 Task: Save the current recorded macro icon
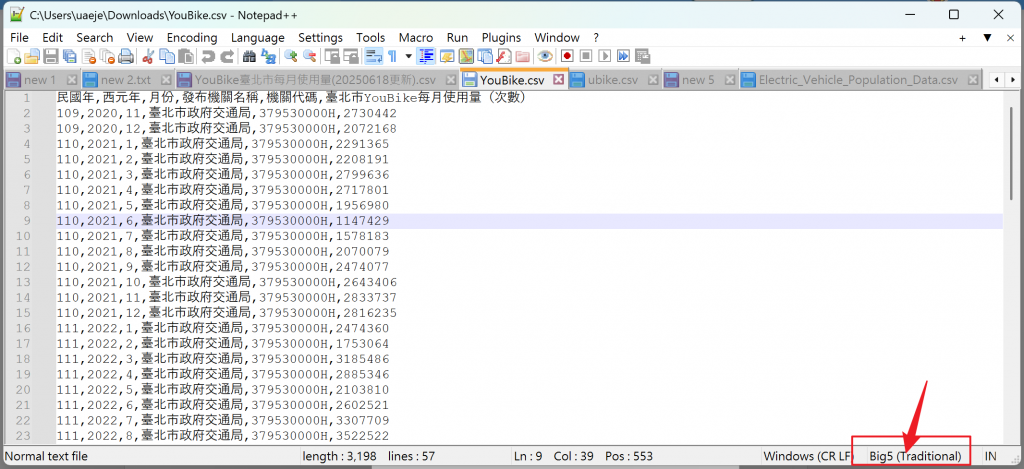tap(643, 56)
